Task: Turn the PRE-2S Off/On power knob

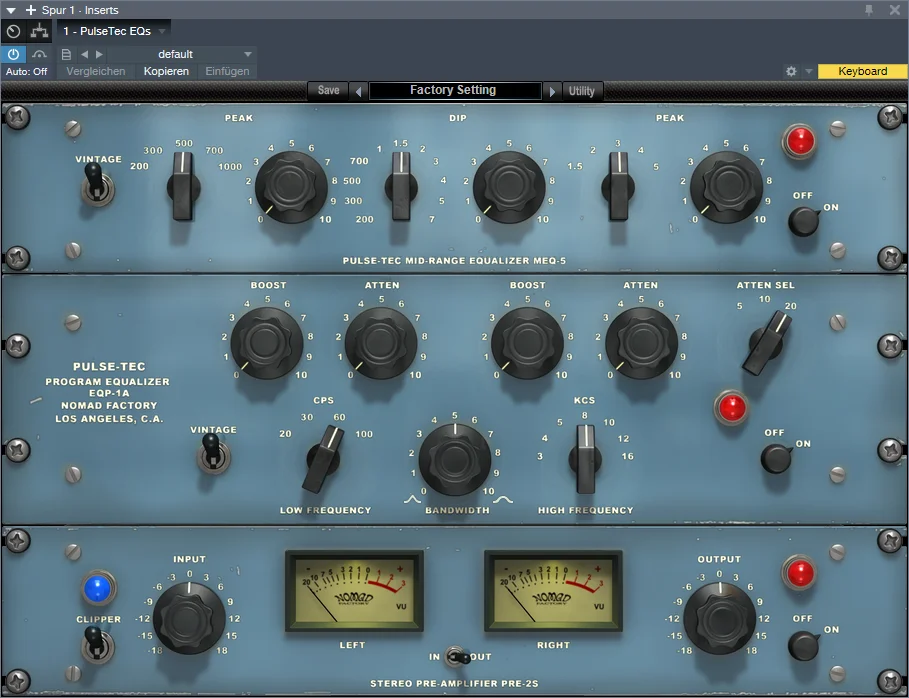Action: coord(804,646)
